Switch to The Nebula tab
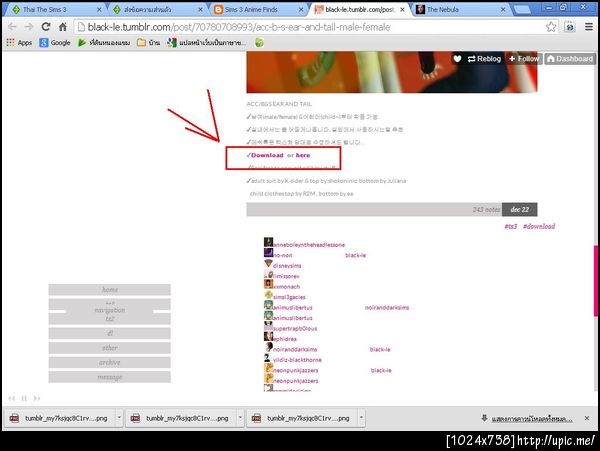 coord(461,10)
